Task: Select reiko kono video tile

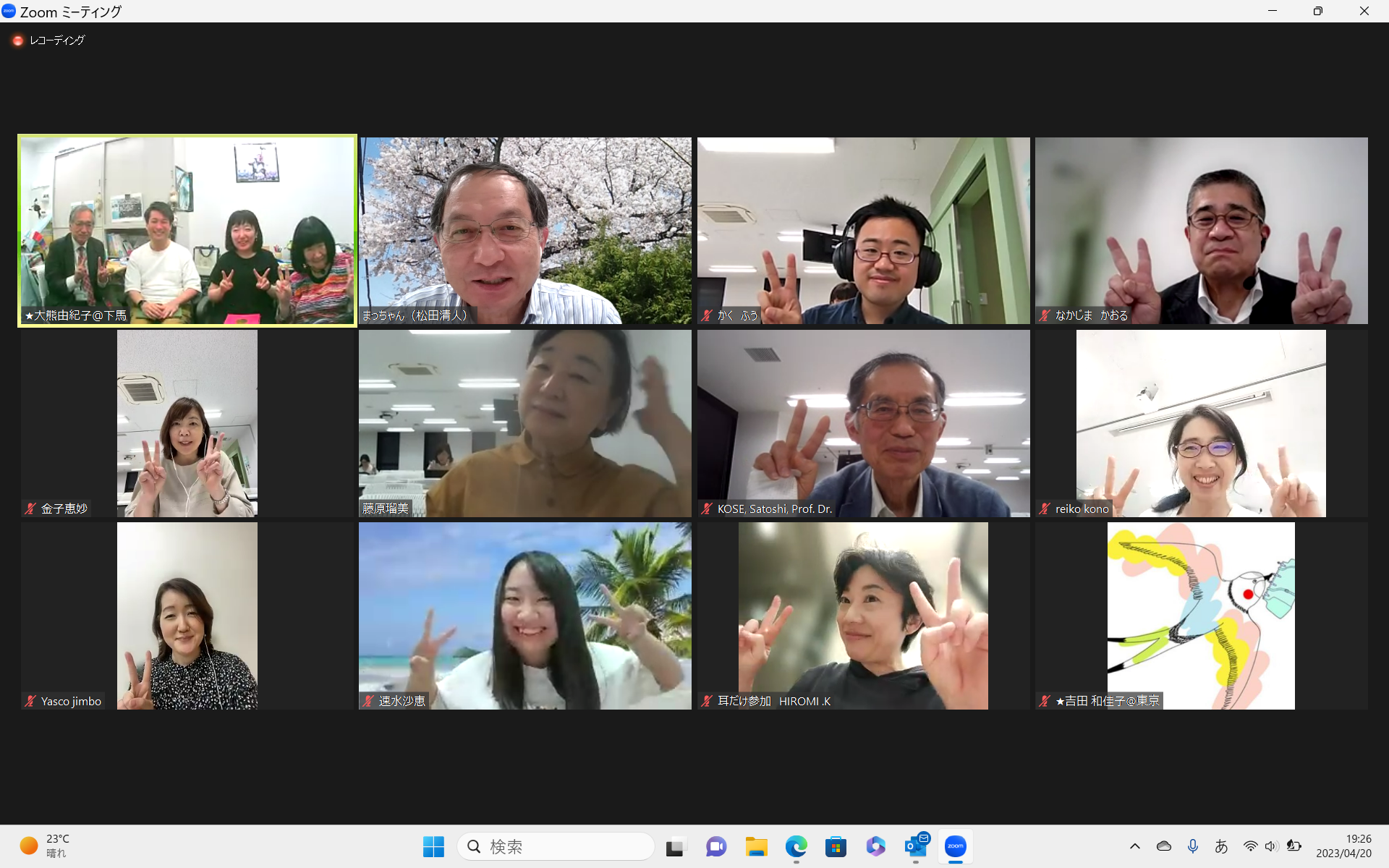Action: point(1201,423)
